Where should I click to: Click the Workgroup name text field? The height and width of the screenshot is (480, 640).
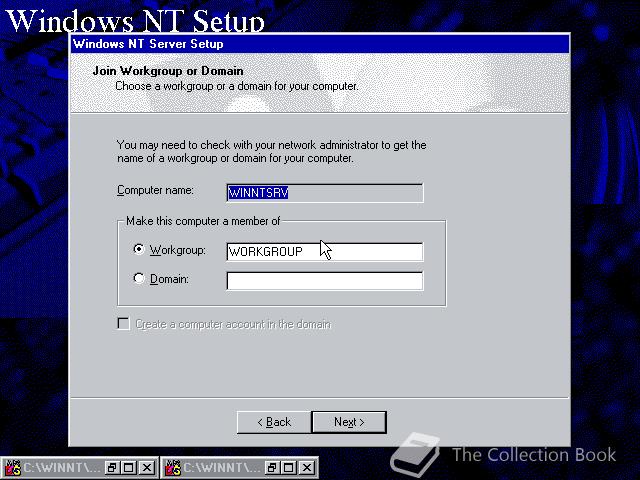pos(325,251)
